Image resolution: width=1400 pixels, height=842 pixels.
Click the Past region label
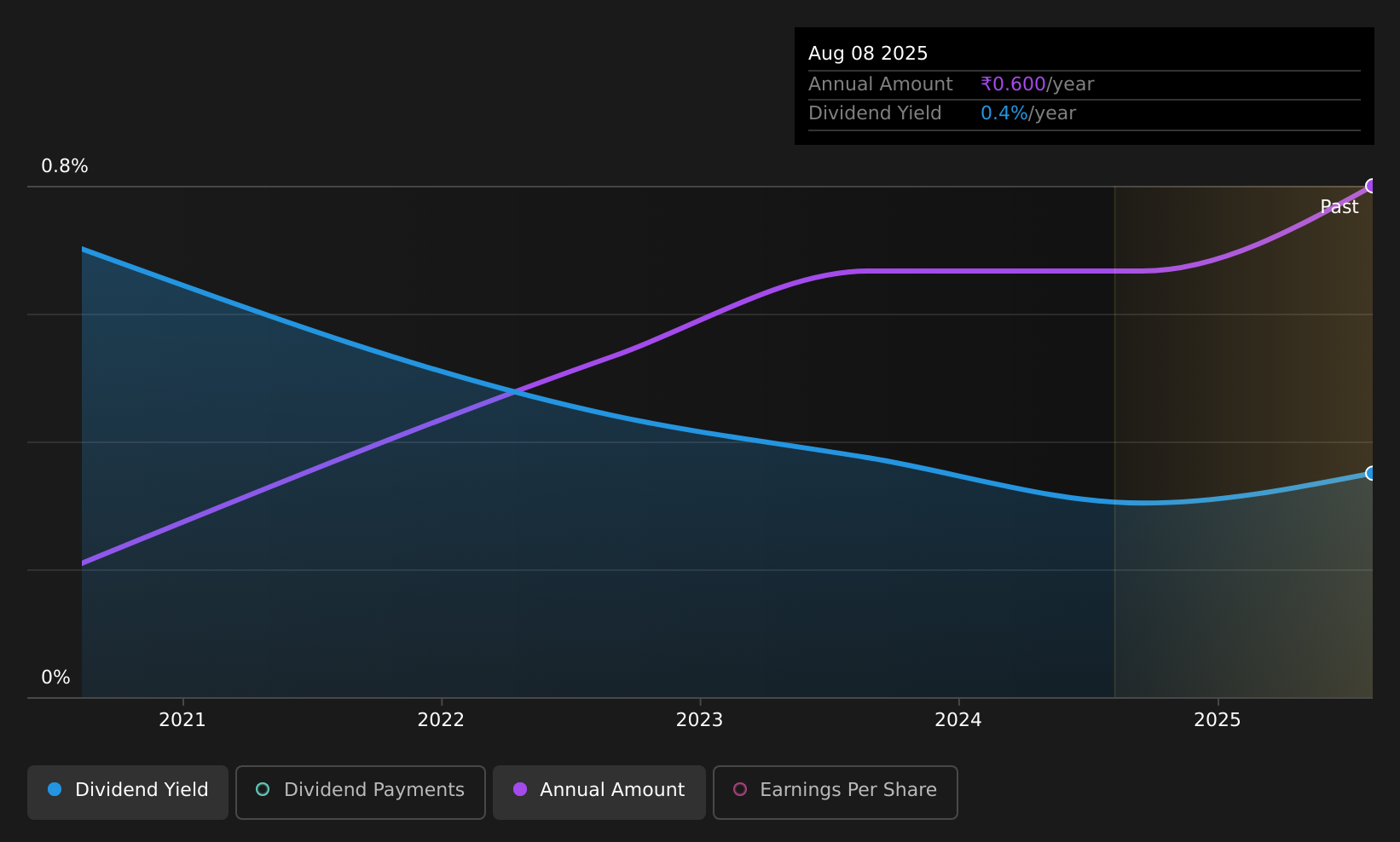(x=1339, y=207)
